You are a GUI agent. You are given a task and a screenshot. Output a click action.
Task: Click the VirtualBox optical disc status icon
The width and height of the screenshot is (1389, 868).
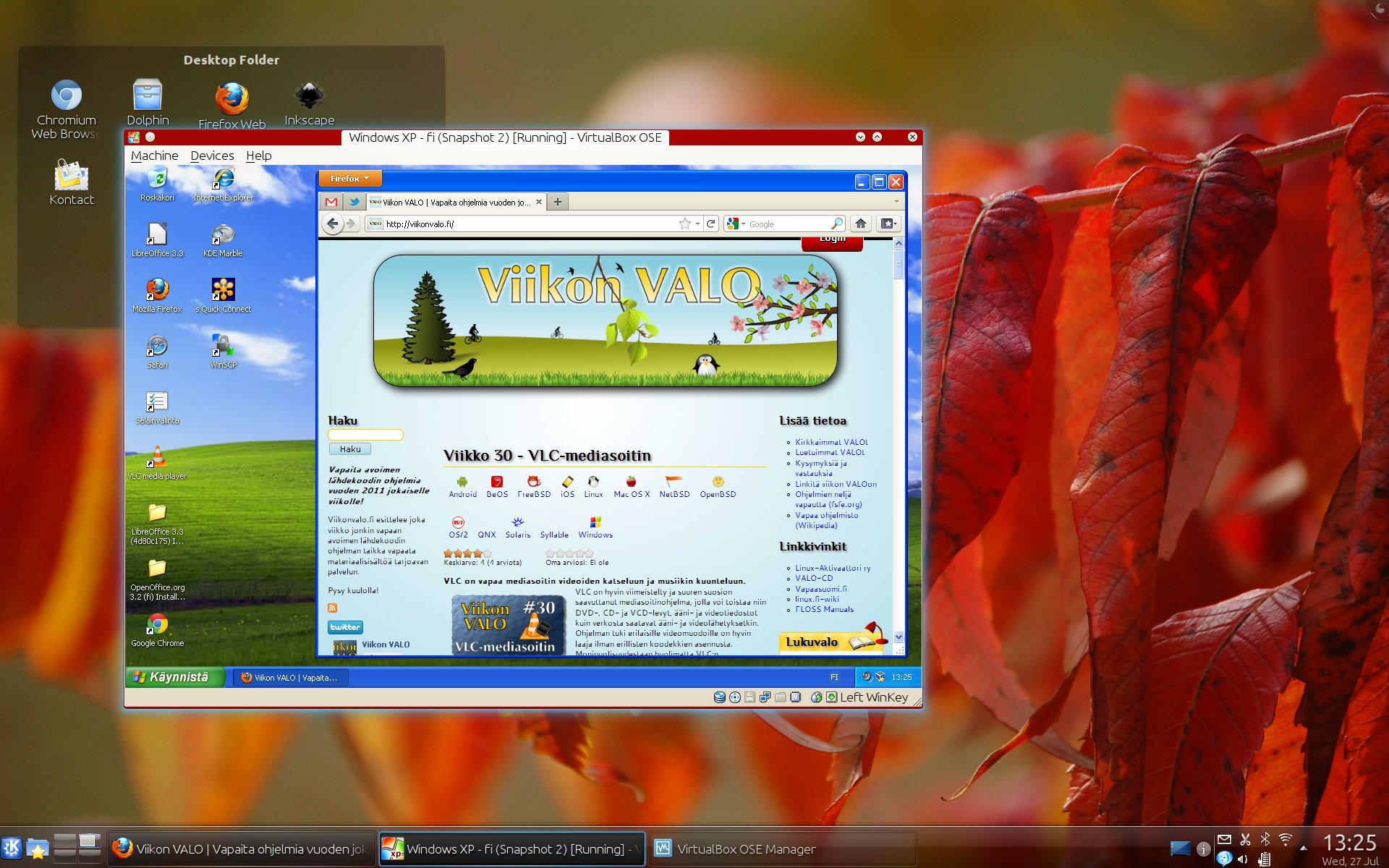click(735, 697)
